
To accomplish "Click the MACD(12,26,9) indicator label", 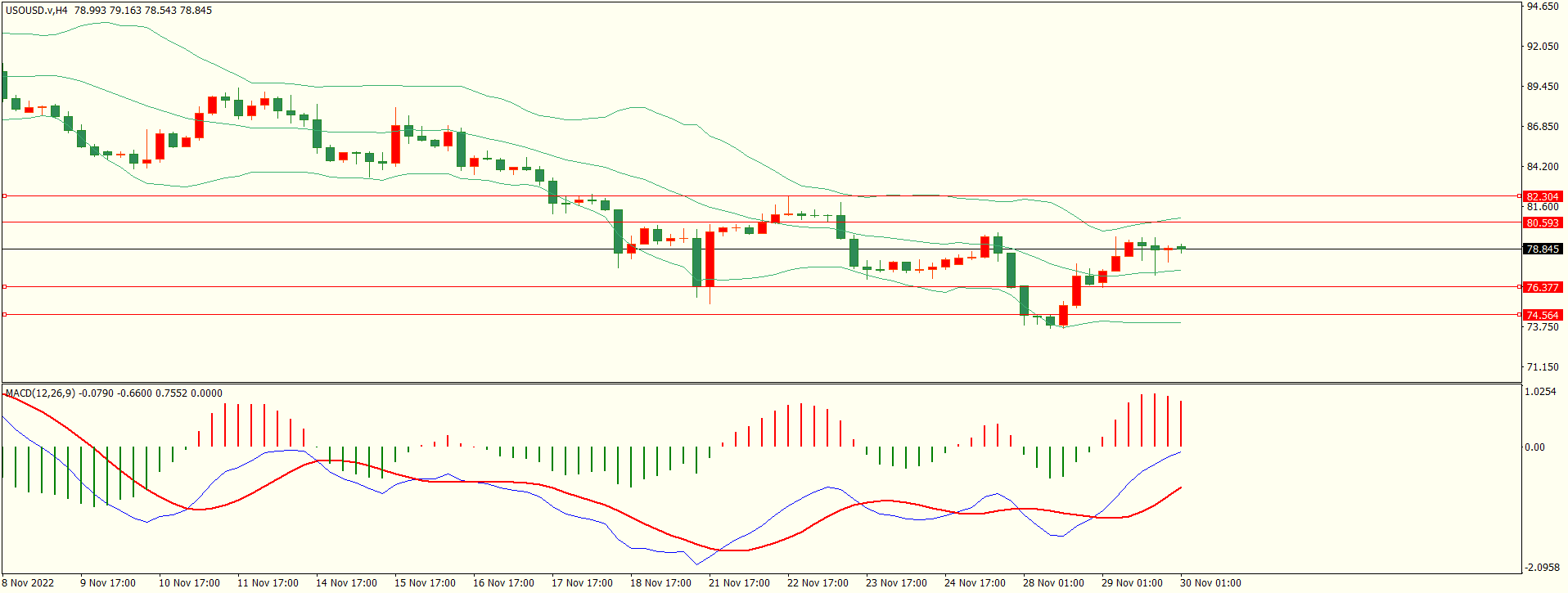I will click(x=40, y=393).
